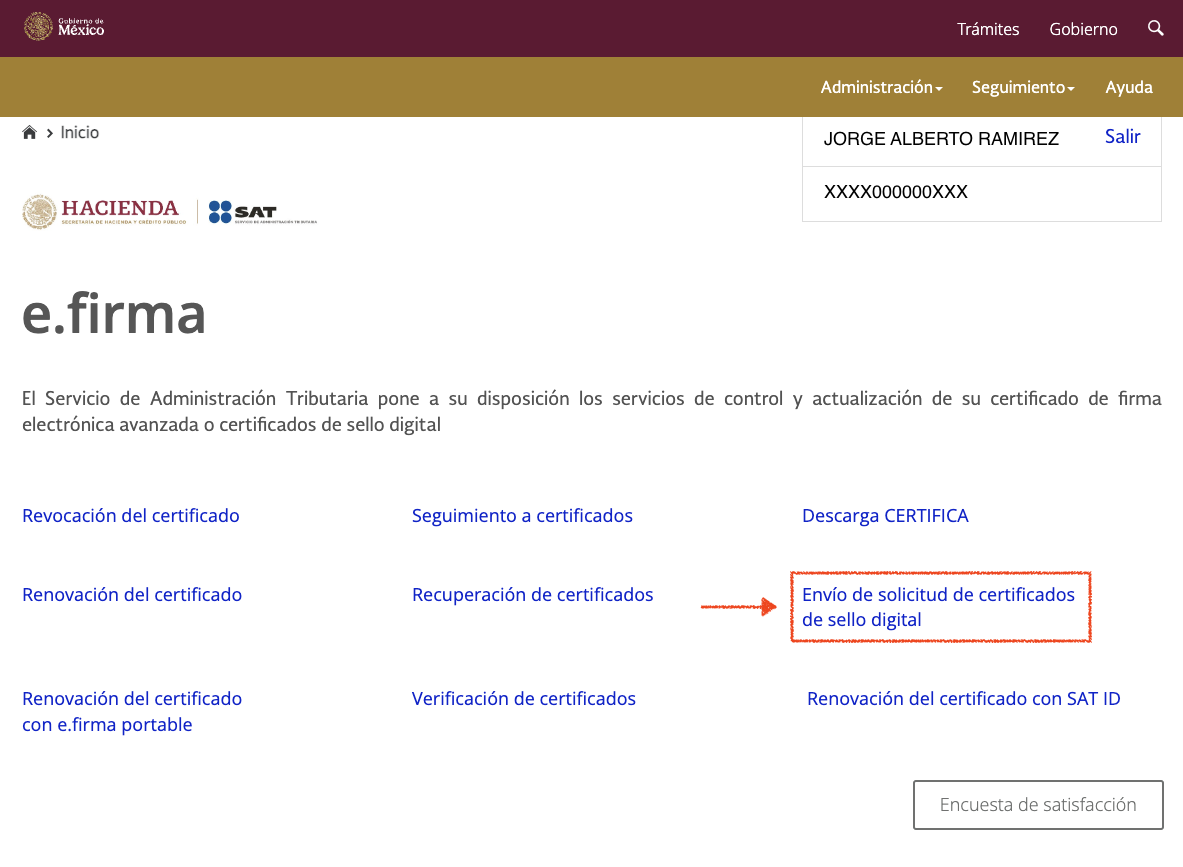1183x867 pixels.
Task: Open the search magnifier icon
Action: click(x=1155, y=29)
